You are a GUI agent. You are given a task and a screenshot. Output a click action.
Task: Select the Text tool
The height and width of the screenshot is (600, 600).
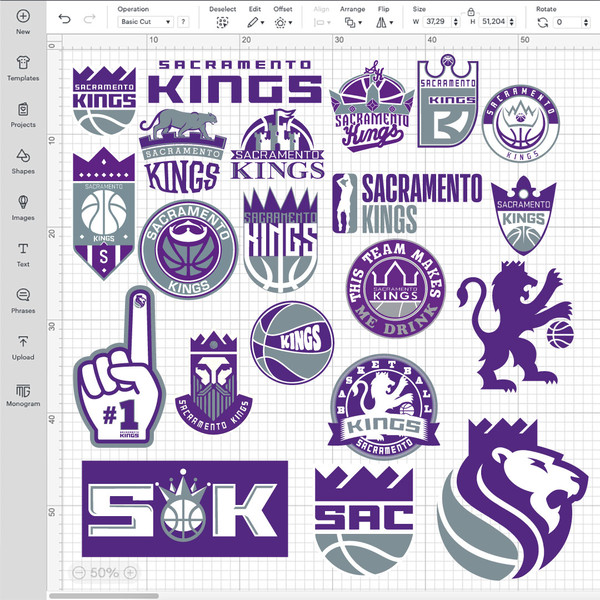[x=23, y=254]
